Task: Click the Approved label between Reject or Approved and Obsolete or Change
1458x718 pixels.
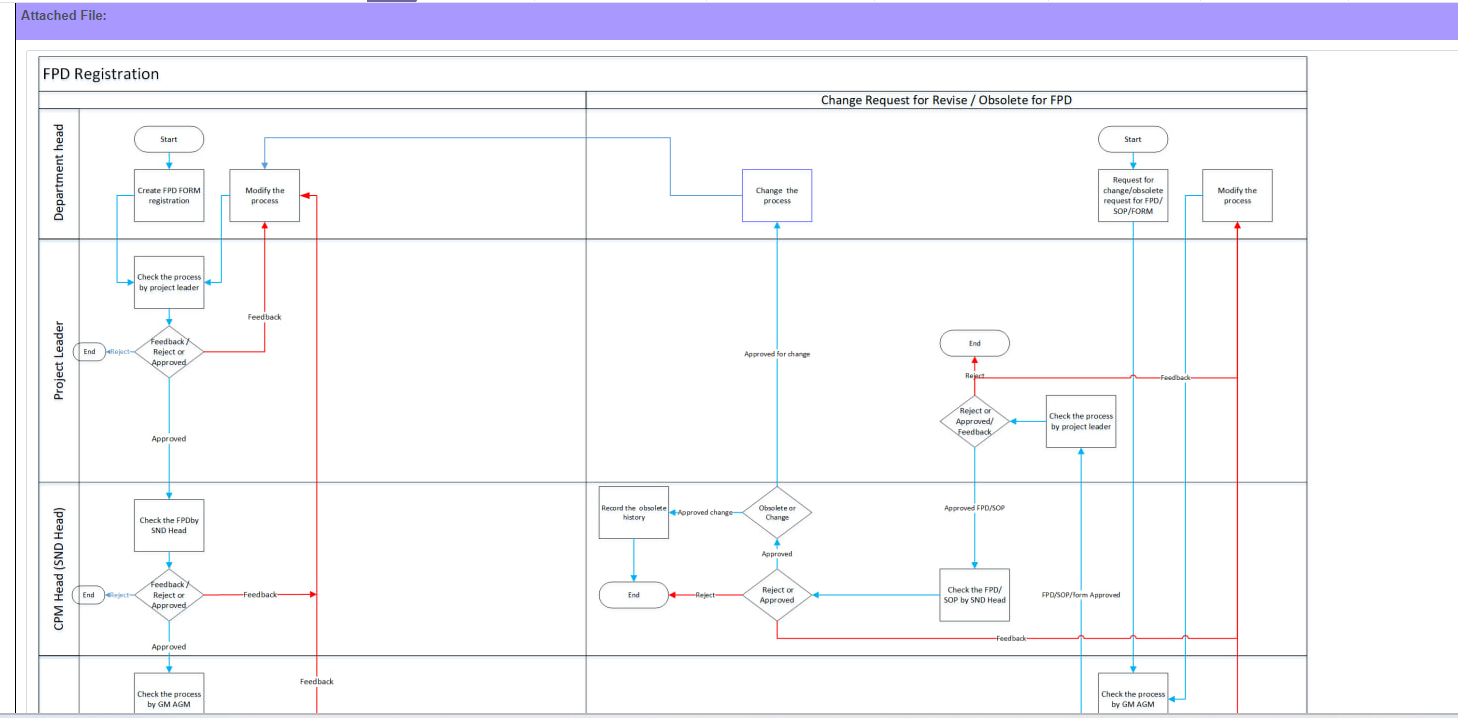Action: [x=777, y=554]
